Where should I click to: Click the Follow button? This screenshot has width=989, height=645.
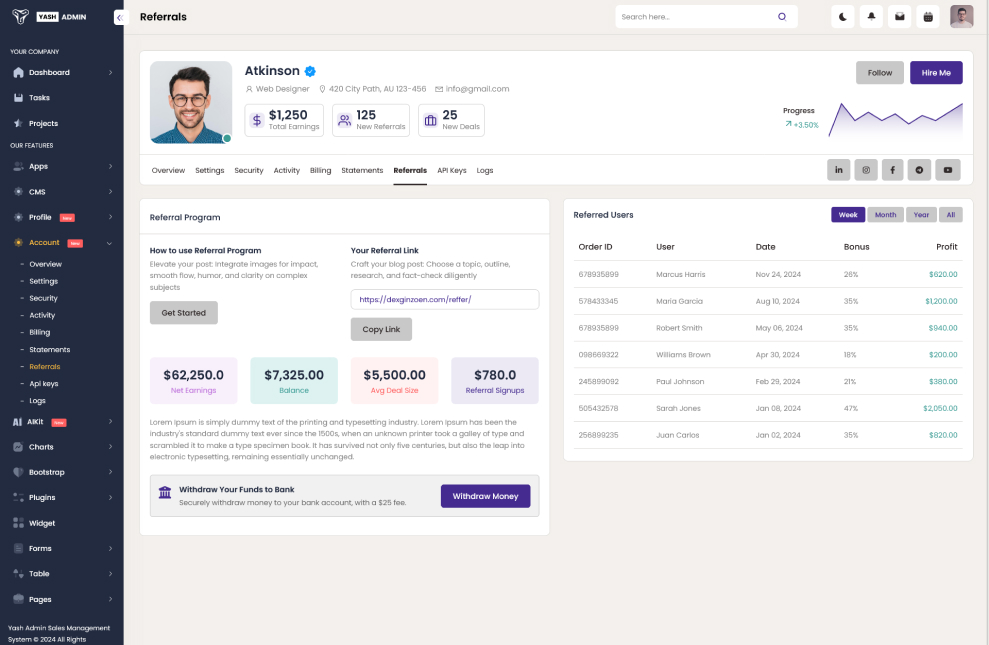tap(879, 73)
